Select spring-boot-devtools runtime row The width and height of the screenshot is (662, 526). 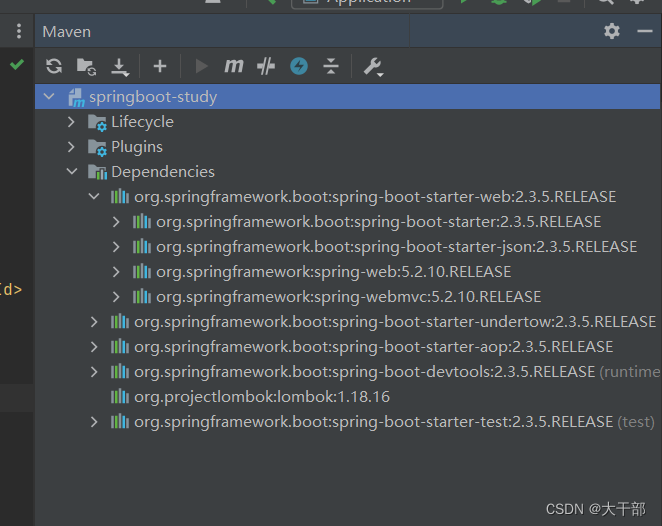pyautogui.click(x=347, y=372)
